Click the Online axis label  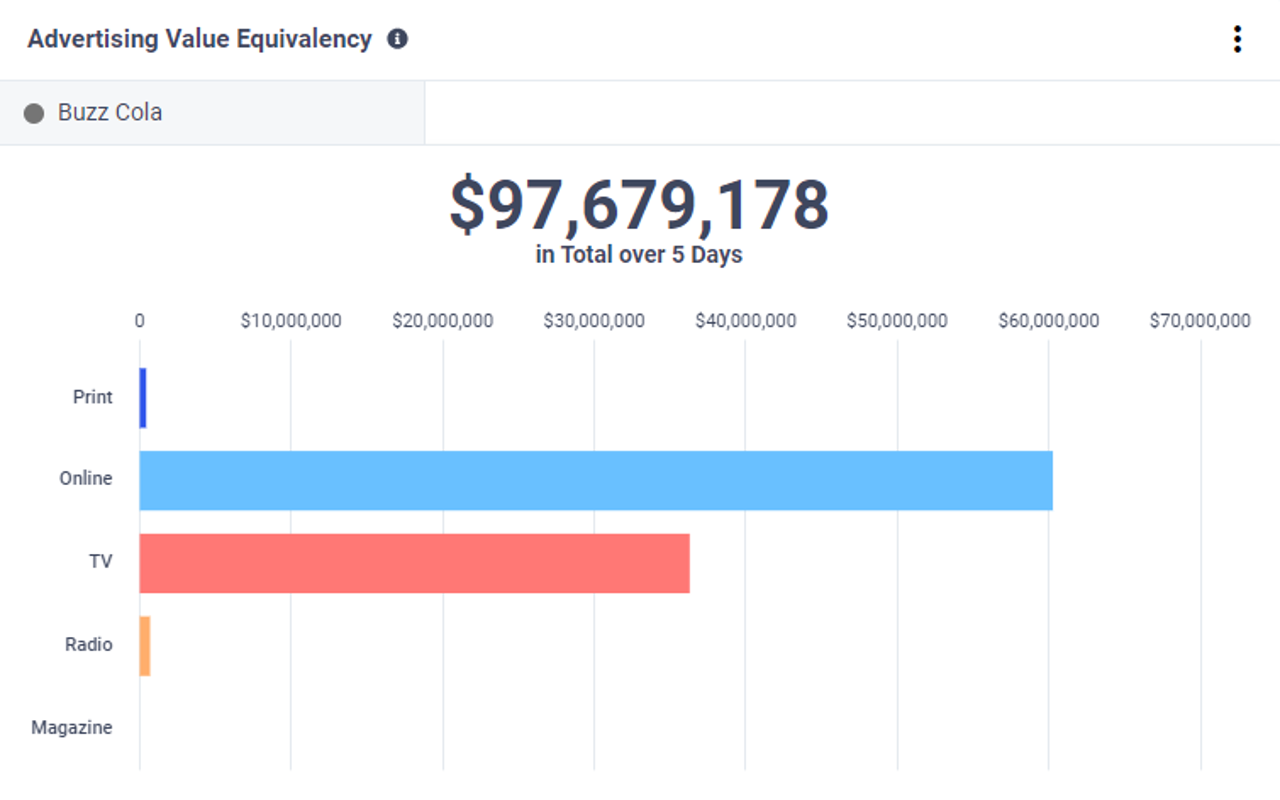point(86,479)
